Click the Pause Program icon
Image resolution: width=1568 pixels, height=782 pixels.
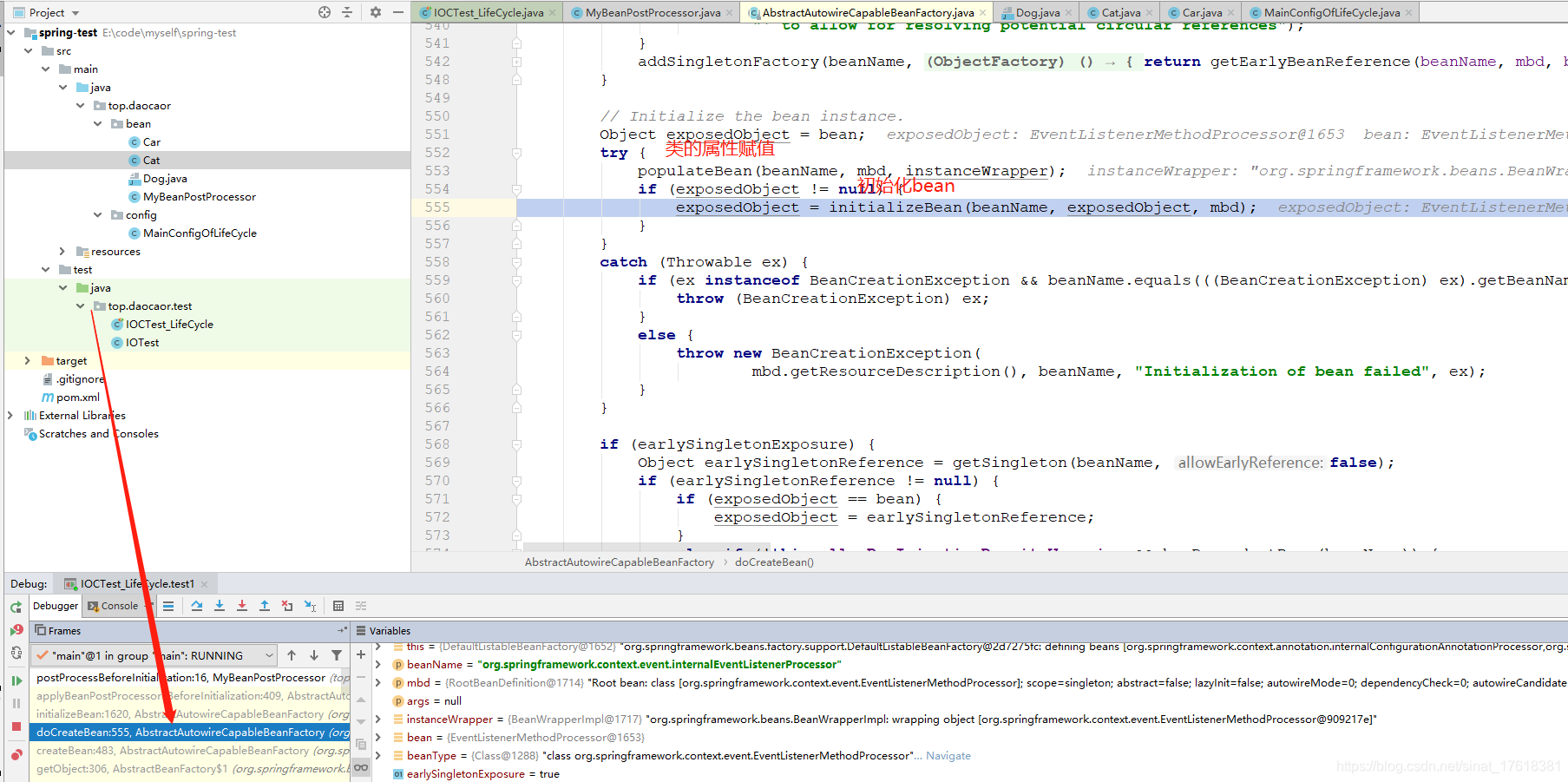click(16, 704)
